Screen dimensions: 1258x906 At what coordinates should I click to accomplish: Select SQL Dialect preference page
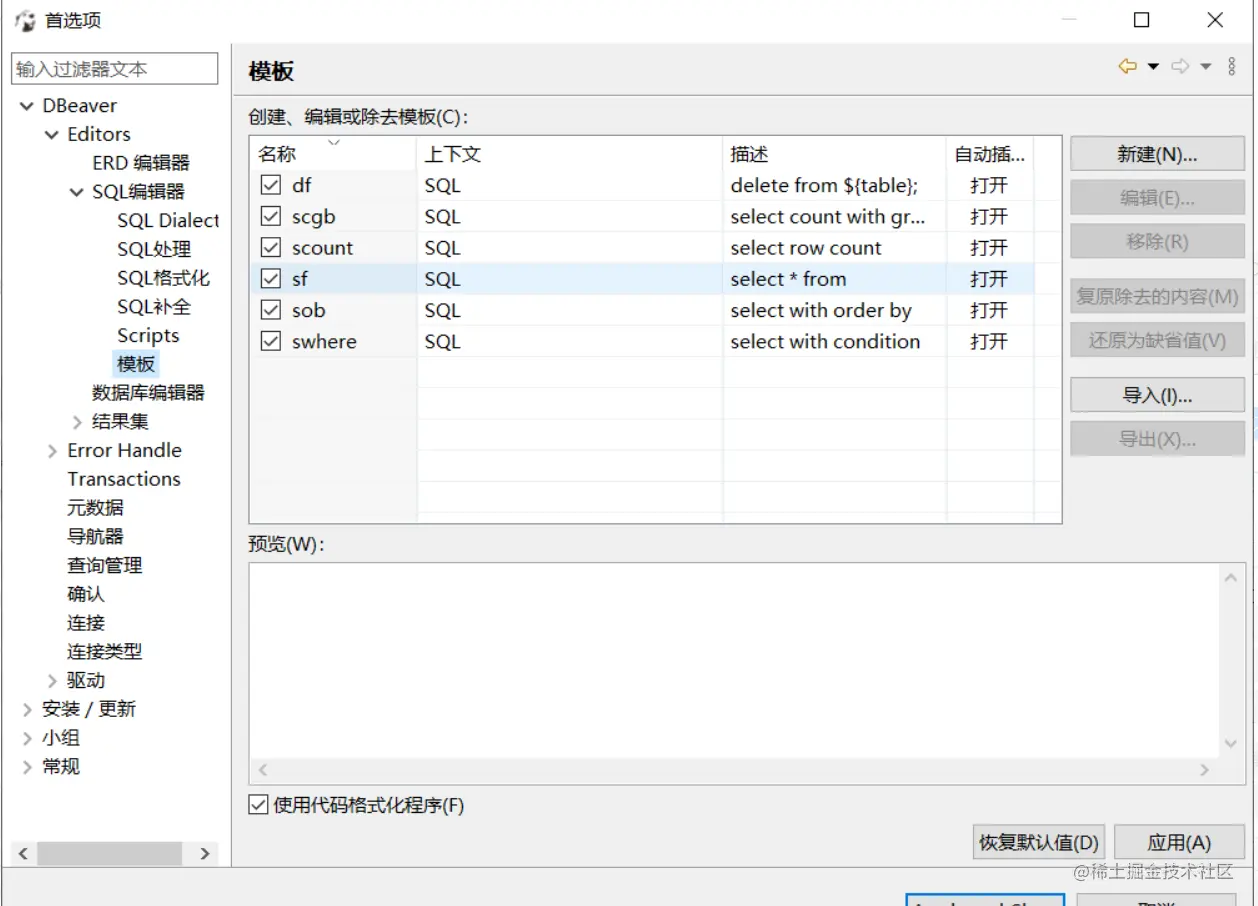coord(167,220)
